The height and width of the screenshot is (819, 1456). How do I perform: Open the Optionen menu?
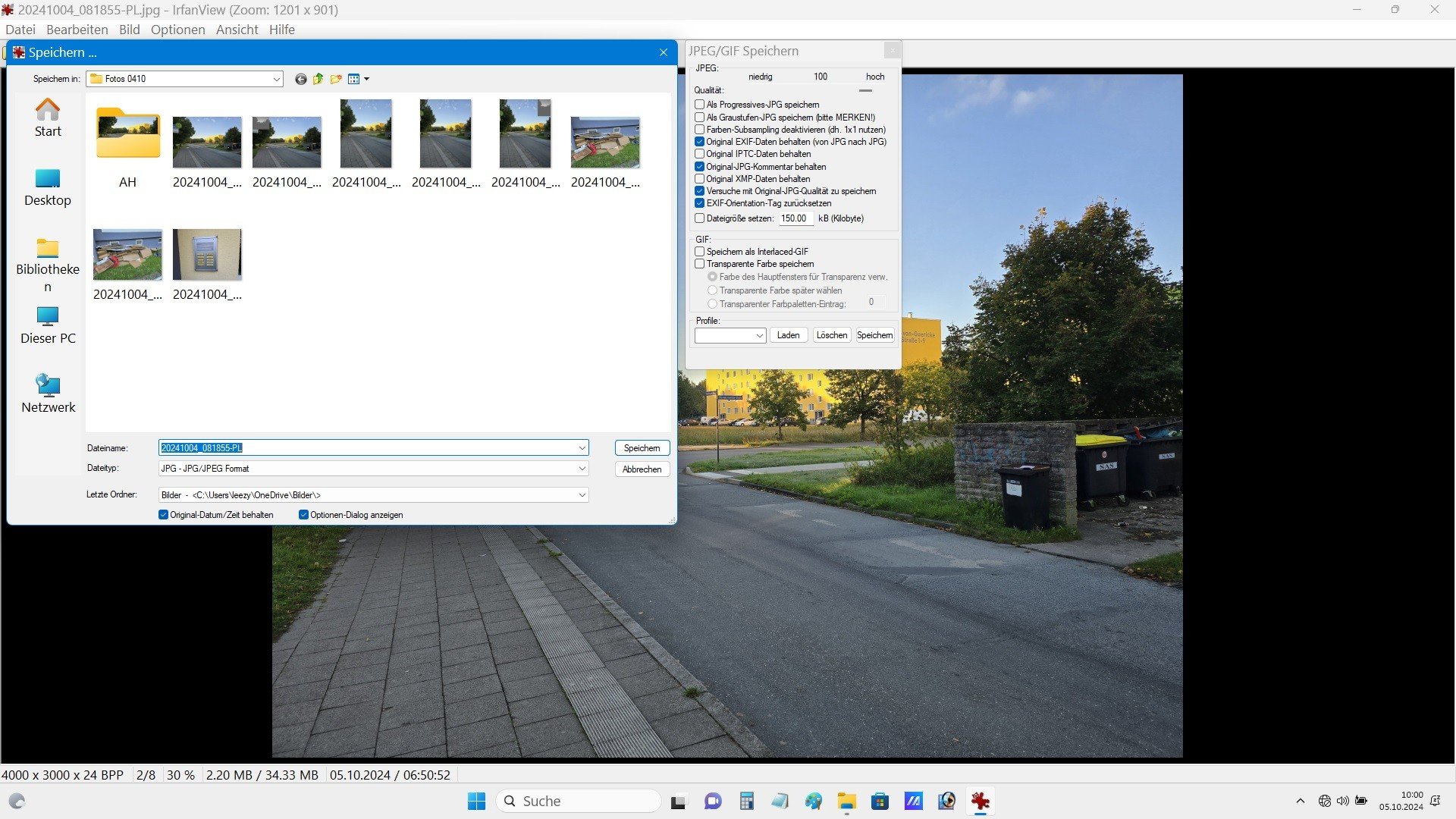(177, 30)
